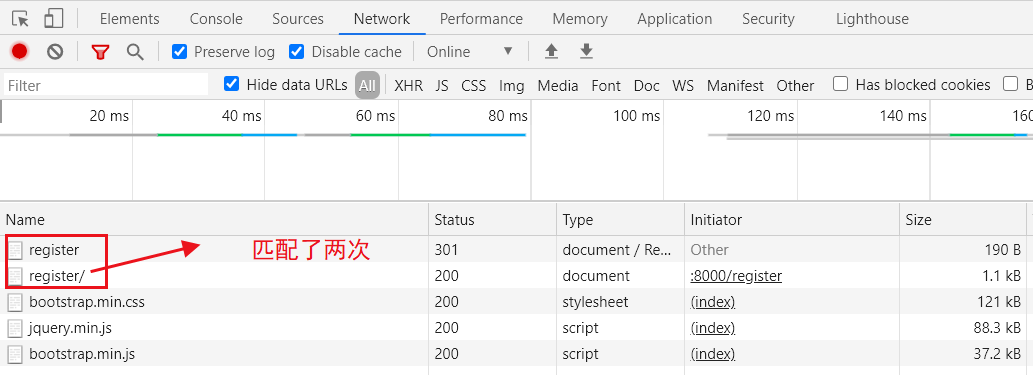The height and width of the screenshot is (375, 1033).
Task: Sort by the Initiator column header
Action: pos(792,219)
